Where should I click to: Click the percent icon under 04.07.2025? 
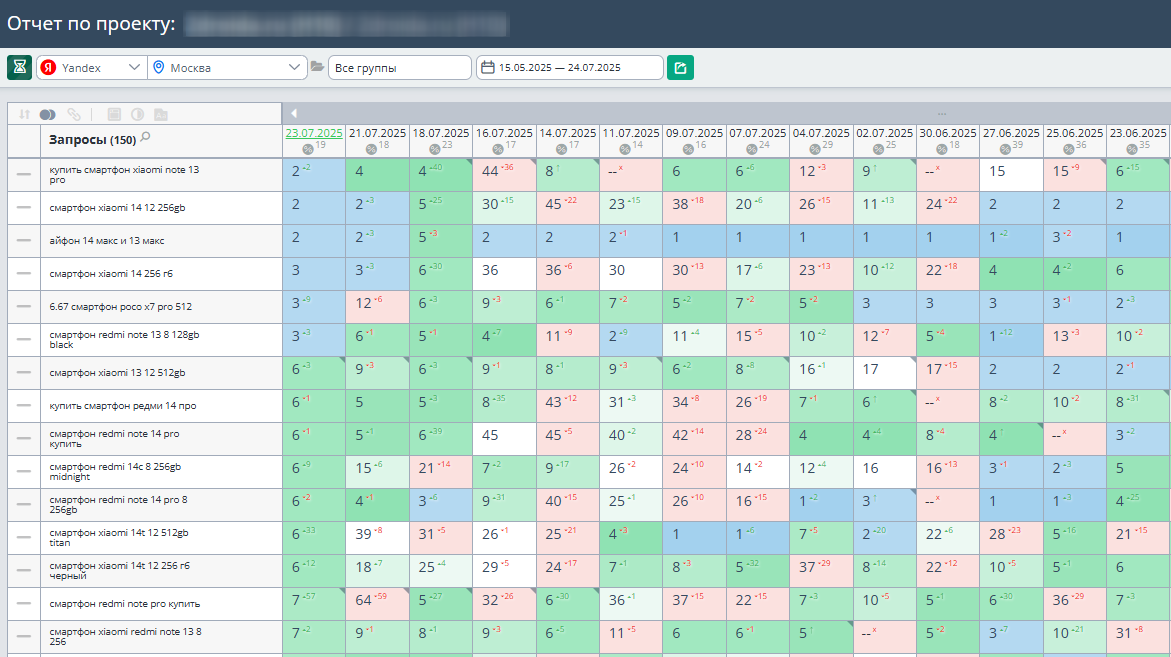point(814,149)
